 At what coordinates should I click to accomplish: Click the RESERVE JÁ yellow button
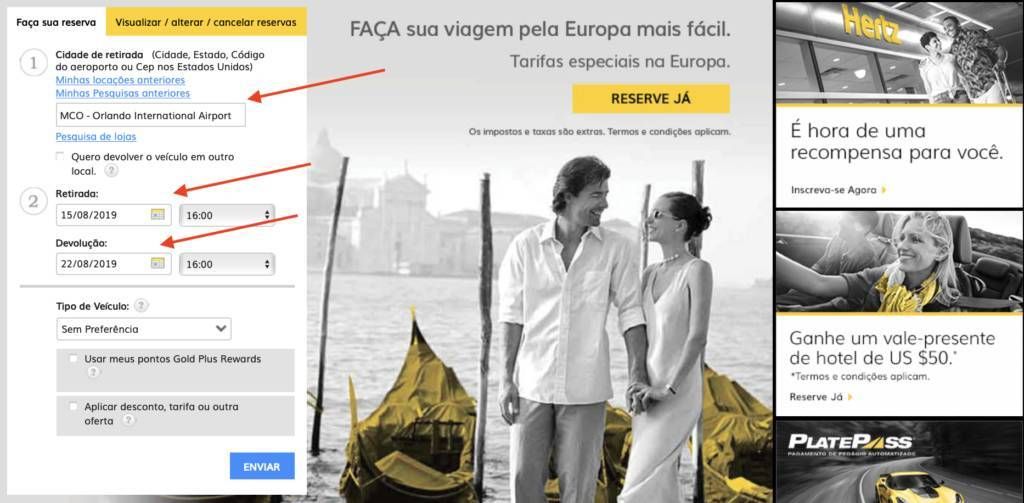coord(651,99)
